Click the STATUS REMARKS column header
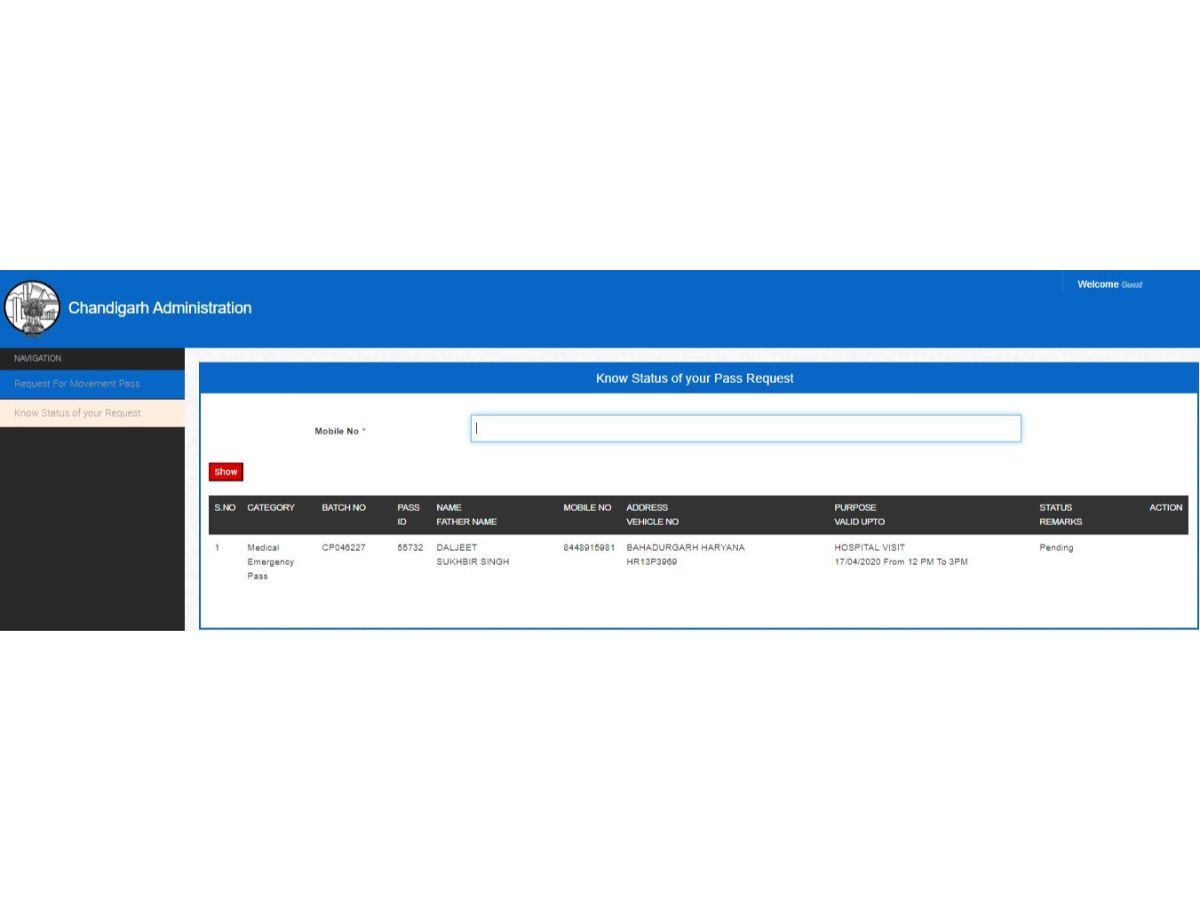Viewport: 1200px width, 900px height. click(1059, 514)
